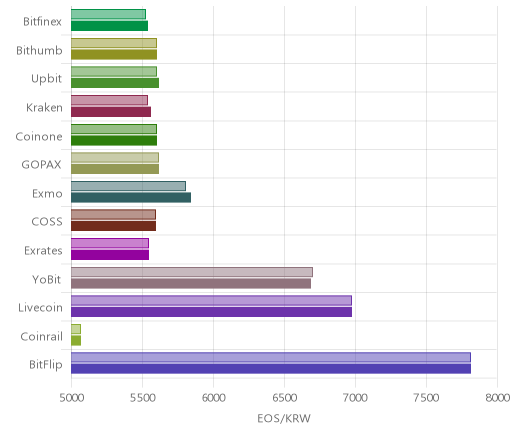
Task: Click the dark brown COSS bar
Action: [114, 226]
